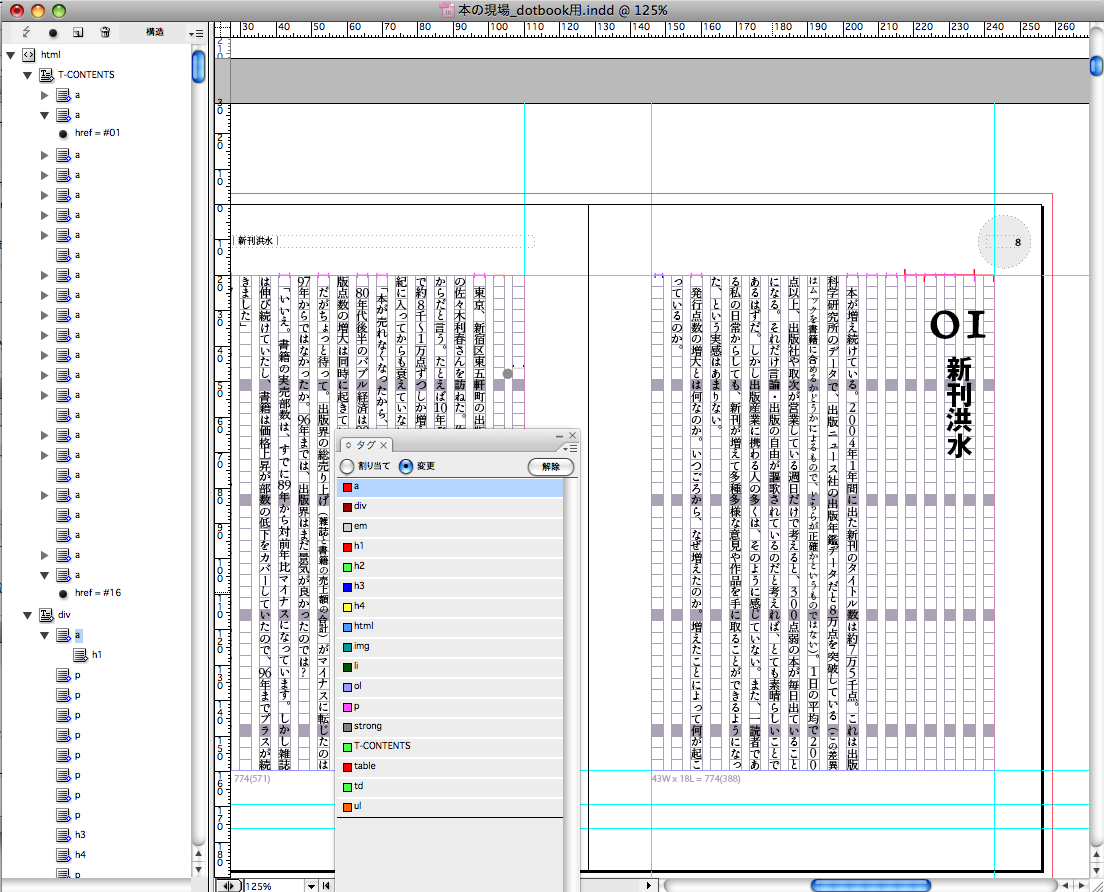This screenshot has width=1104, height=892.
Task: Click the attribute dot beside href = #01
Action: (63, 133)
